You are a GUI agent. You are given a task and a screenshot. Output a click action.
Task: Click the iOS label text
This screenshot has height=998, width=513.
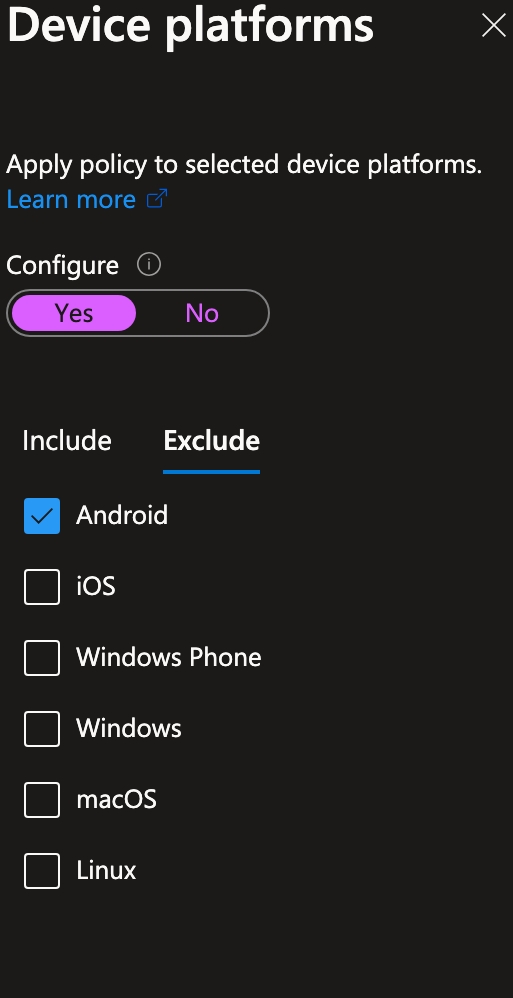[x=96, y=587]
